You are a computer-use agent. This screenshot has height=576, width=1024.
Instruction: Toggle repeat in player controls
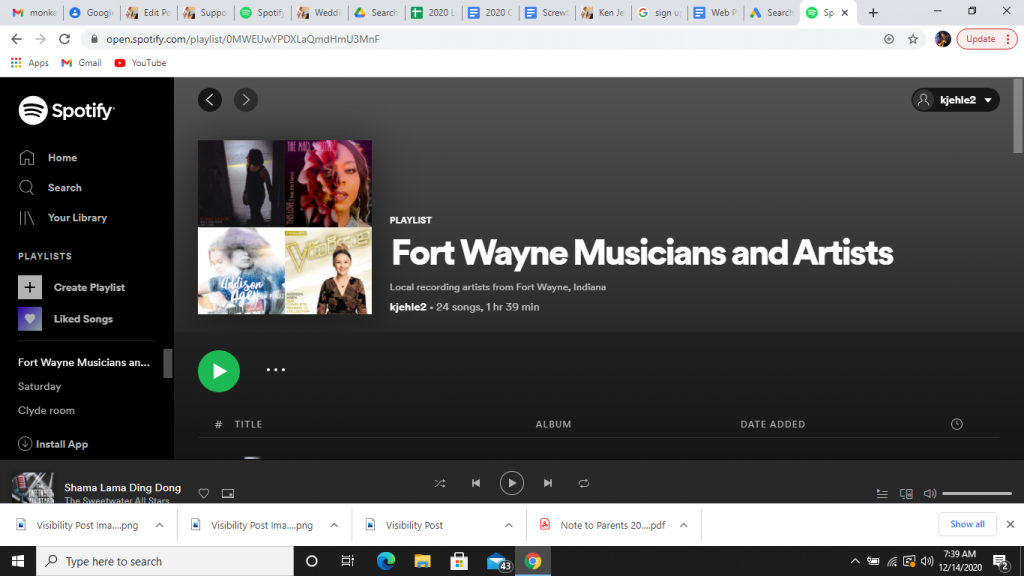point(584,483)
